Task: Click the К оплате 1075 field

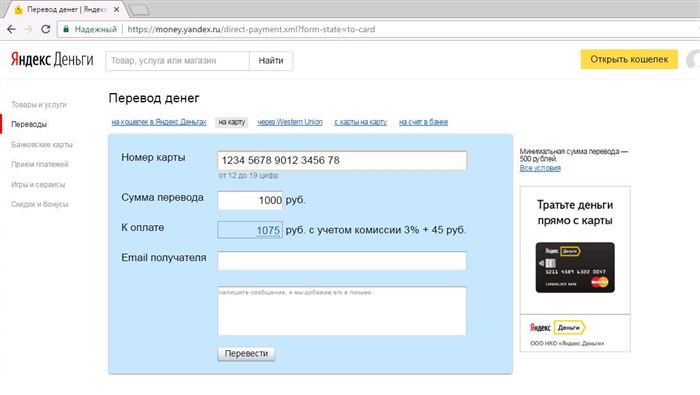Action: point(250,230)
